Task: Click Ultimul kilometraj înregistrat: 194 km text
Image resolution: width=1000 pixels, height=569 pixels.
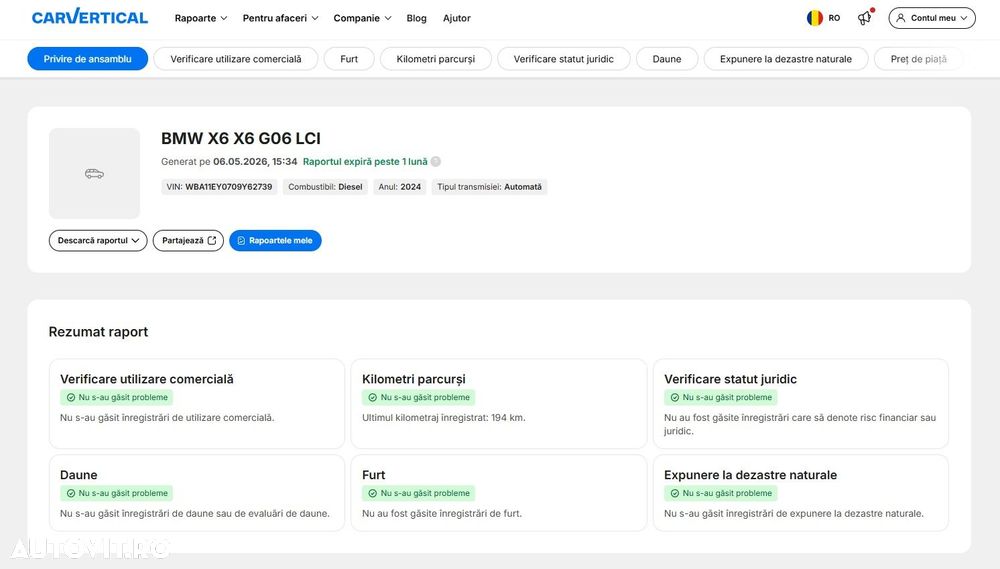Action: pos(444,418)
